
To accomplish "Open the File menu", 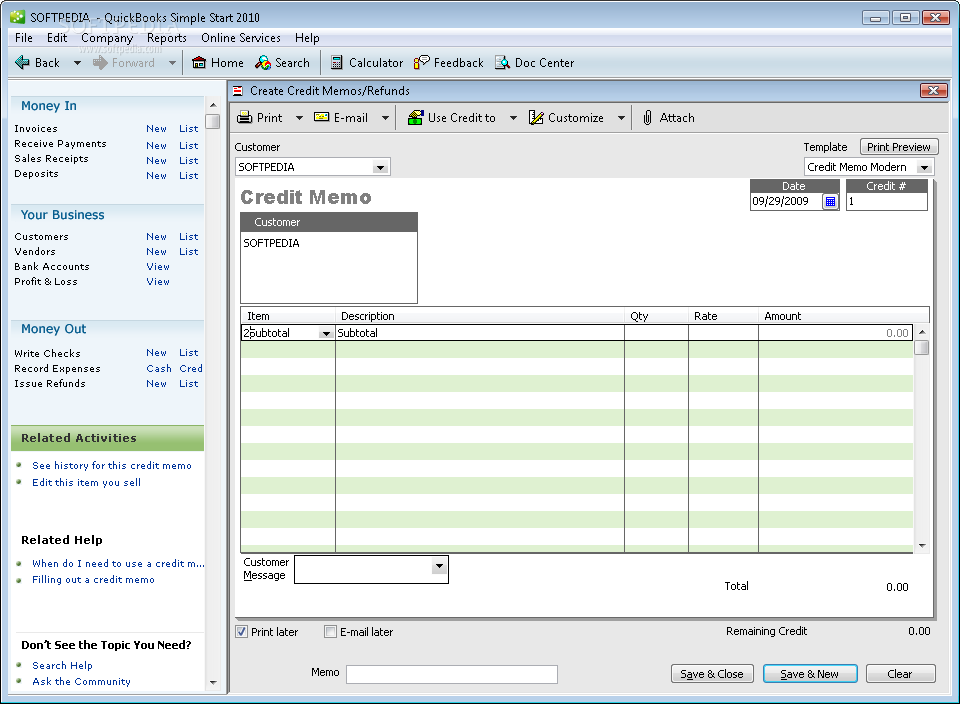I will tap(24, 38).
